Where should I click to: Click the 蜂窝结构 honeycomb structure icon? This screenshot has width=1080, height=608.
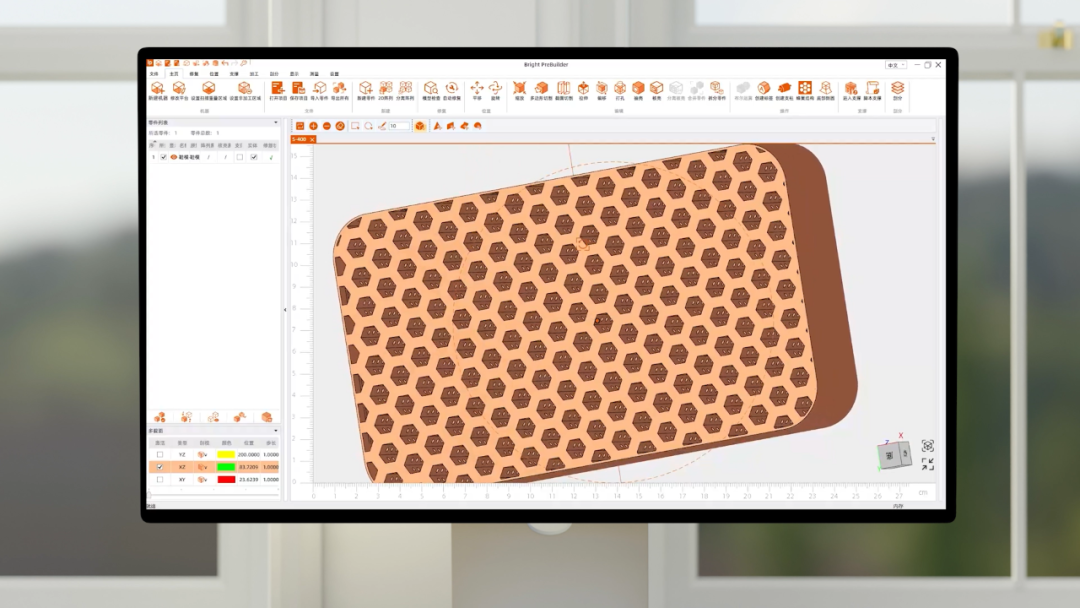(804, 89)
